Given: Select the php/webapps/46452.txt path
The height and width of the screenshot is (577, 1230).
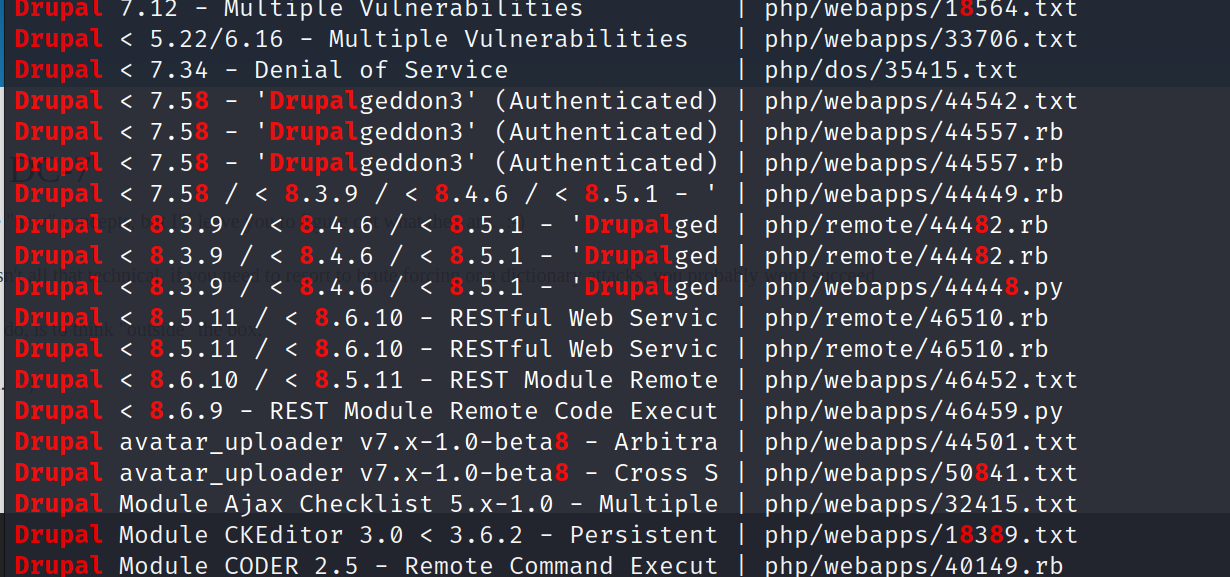Looking at the screenshot, I should tap(921, 380).
